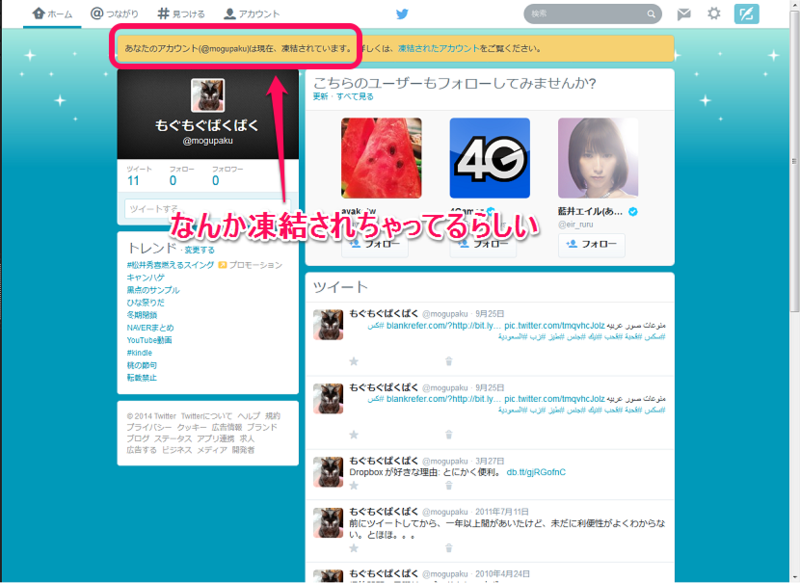
Task: Open footer link ステータス
Action: pyautogui.click(x=173, y=439)
